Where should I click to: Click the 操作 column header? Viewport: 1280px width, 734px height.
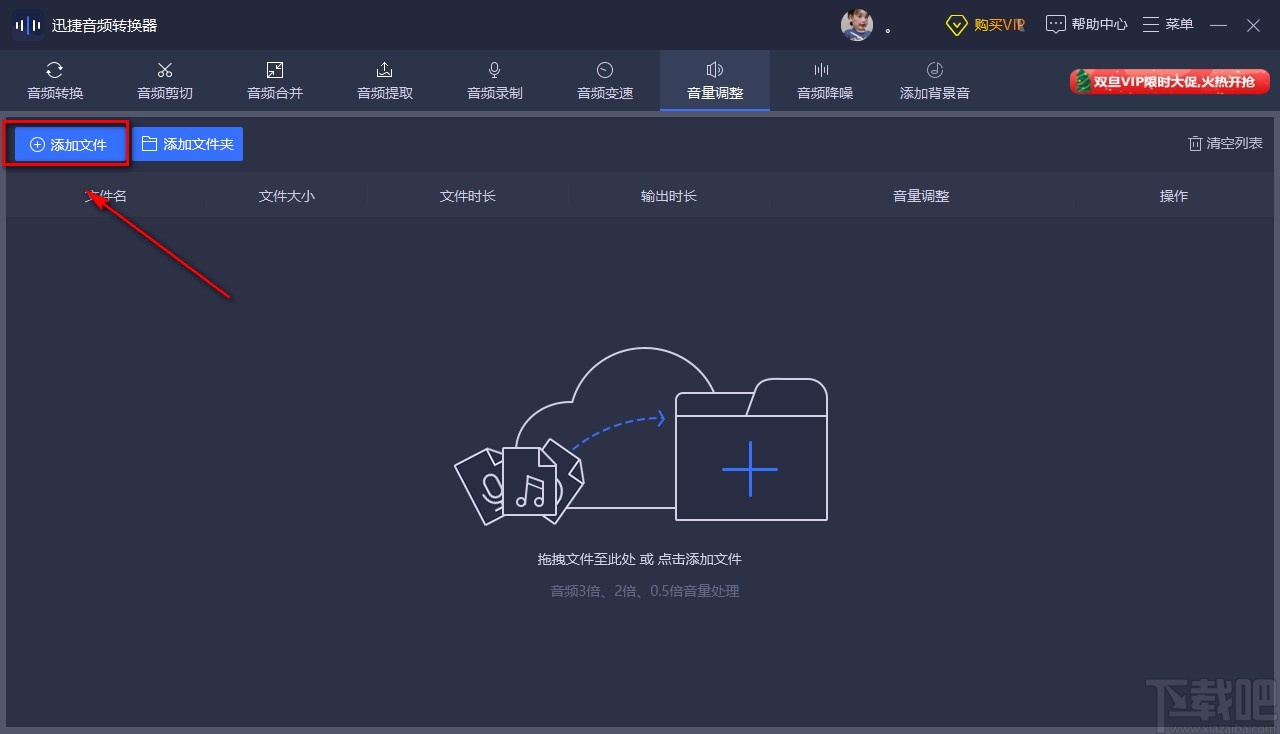1173,196
